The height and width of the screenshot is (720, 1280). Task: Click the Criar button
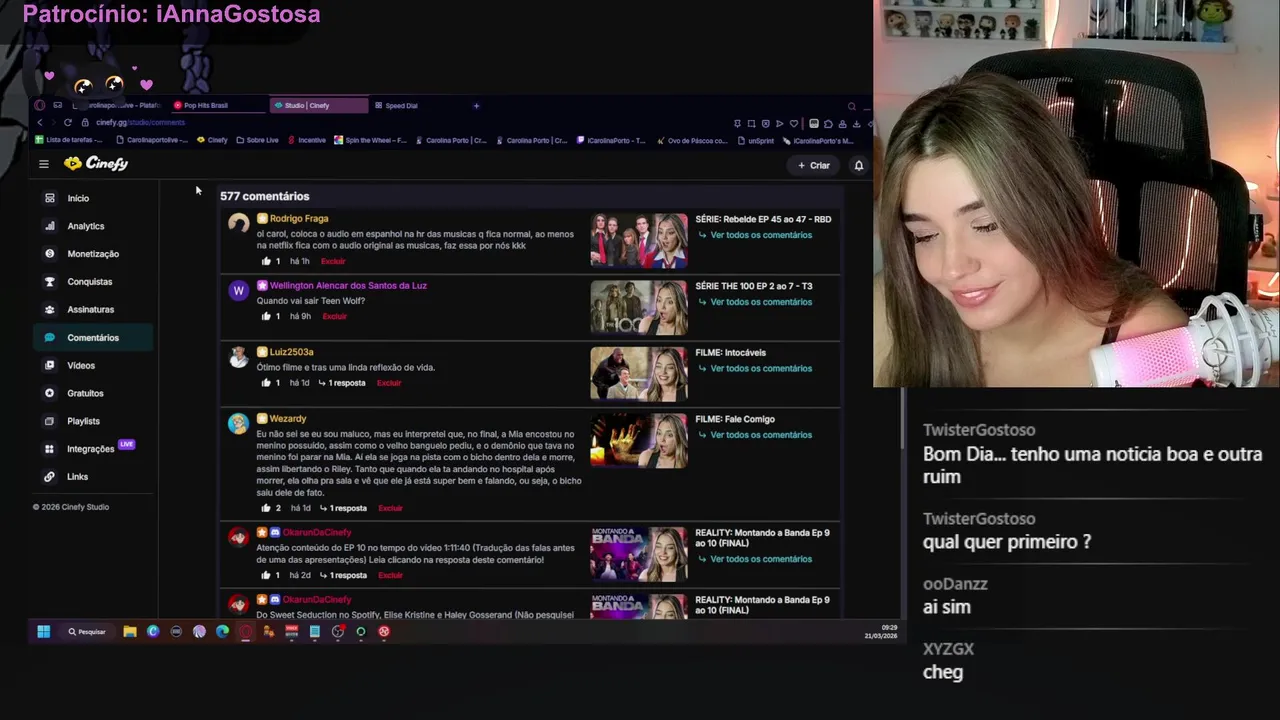tap(814, 165)
